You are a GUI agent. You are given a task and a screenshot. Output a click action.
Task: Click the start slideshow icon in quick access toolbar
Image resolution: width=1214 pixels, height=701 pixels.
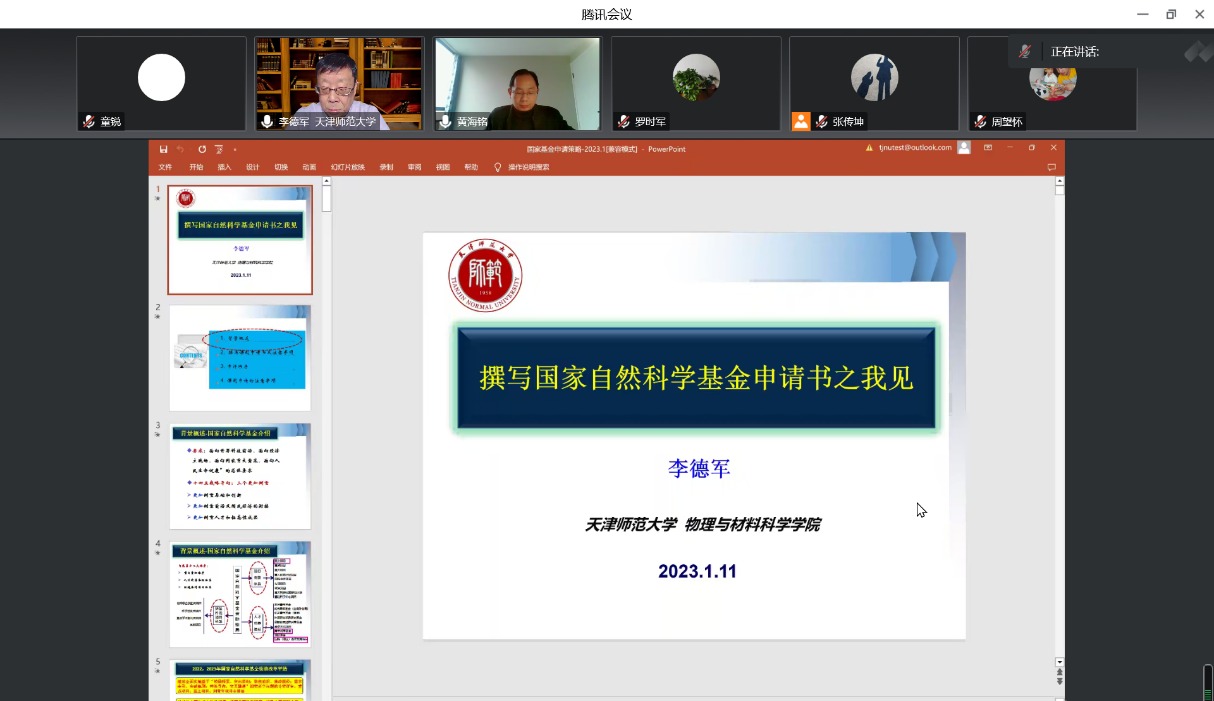click(x=219, y=149)
